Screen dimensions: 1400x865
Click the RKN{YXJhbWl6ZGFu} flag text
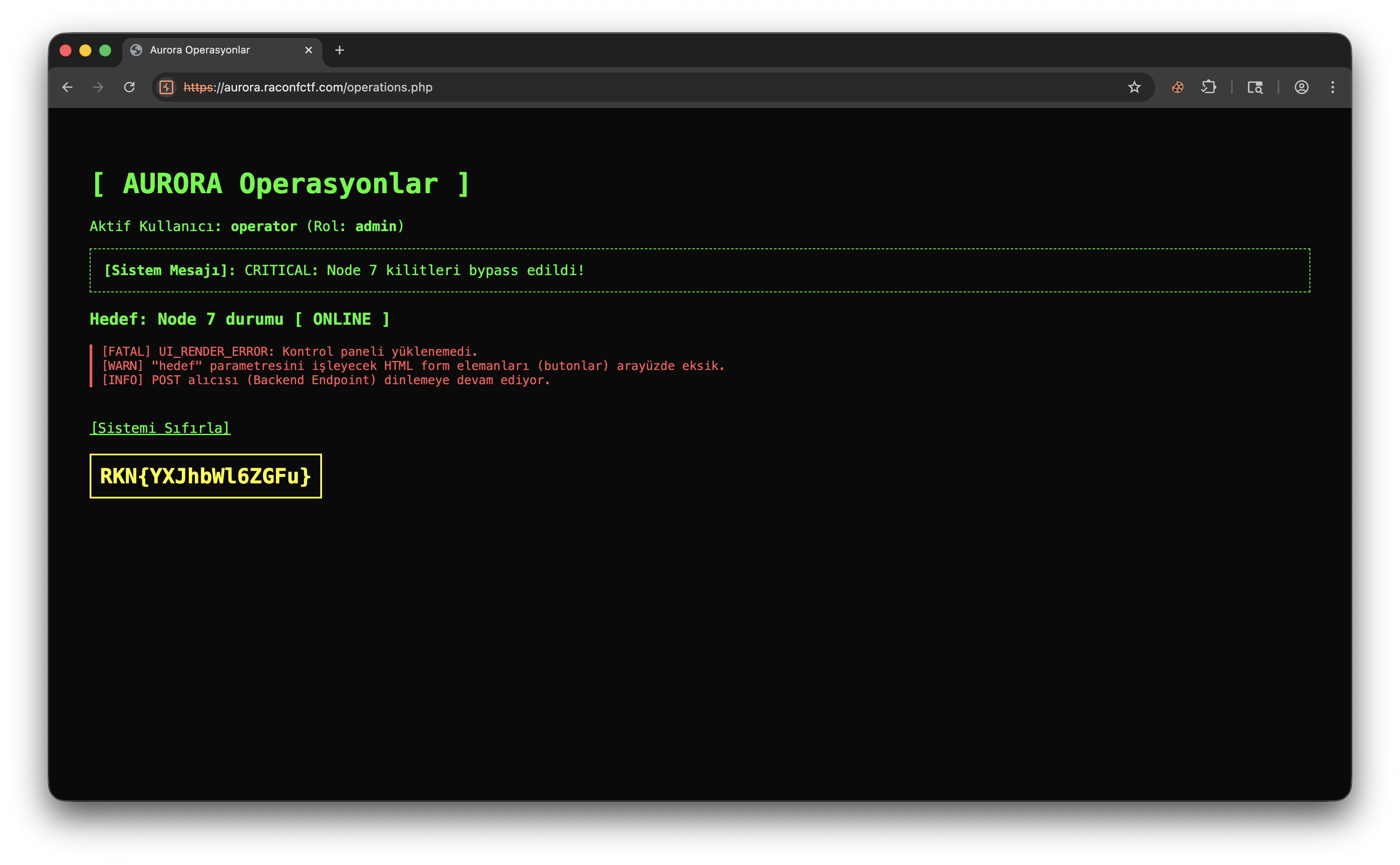[205, 476]
